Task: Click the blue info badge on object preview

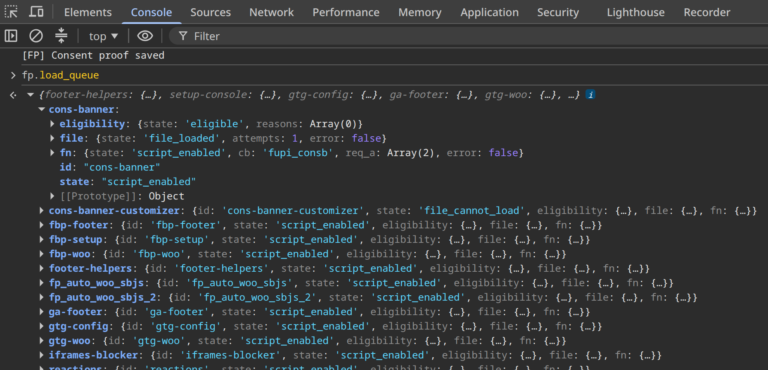Action: coord(591,95)
